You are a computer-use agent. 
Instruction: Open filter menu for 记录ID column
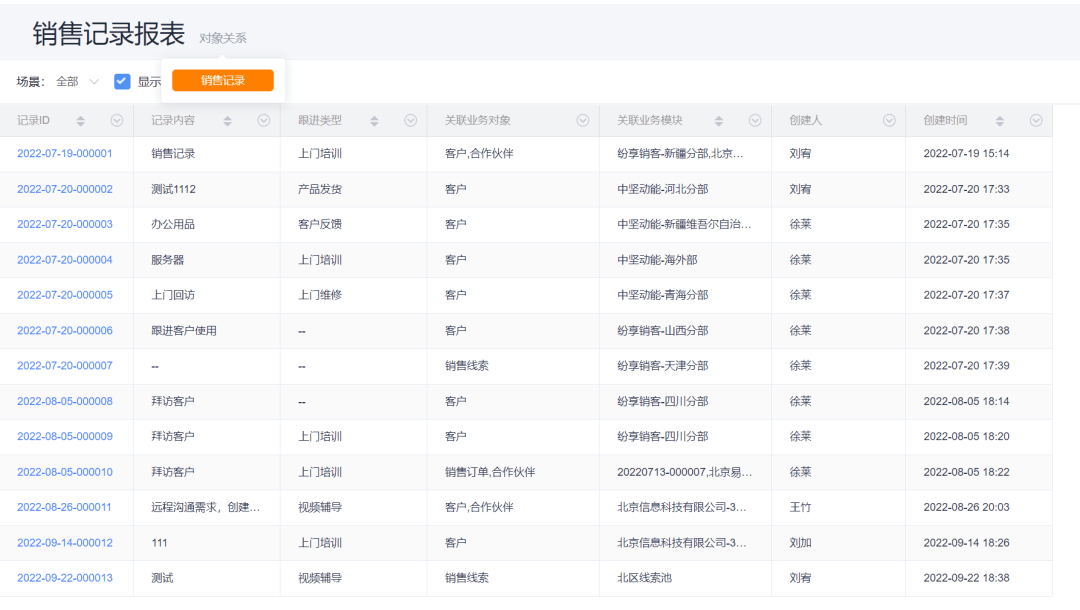[x=117, y=120]
